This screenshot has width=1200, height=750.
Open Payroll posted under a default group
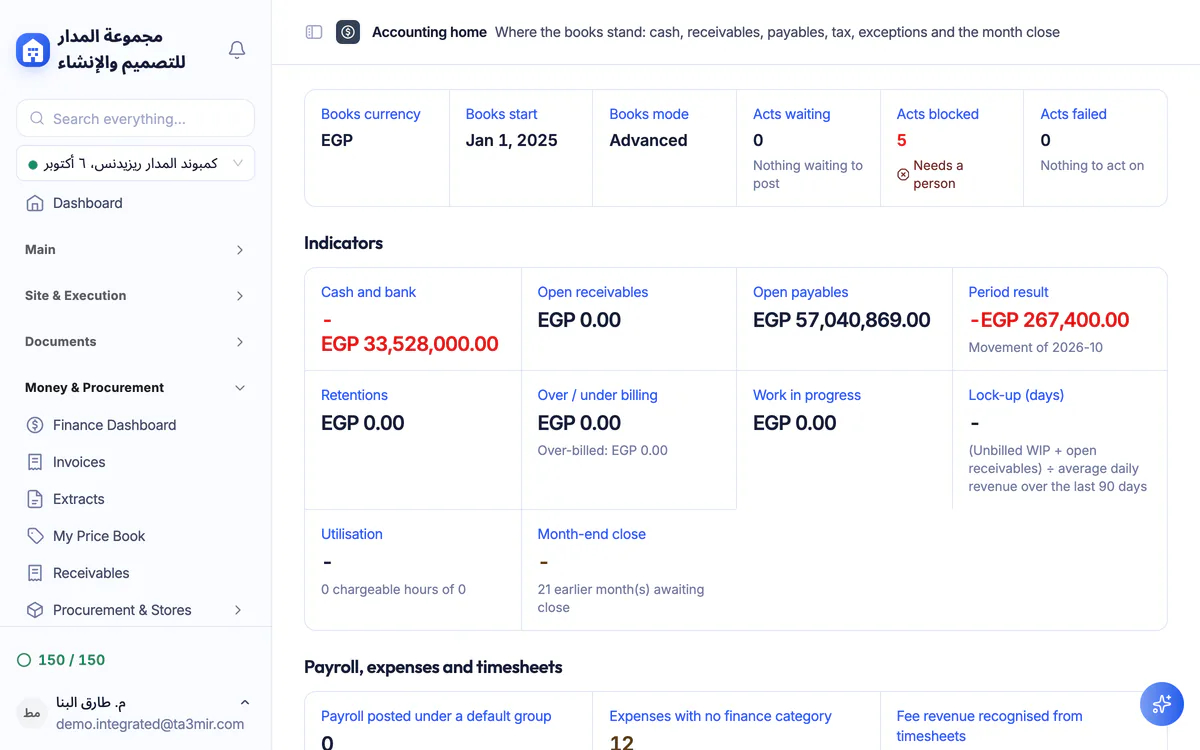click(x=435, y=716)
